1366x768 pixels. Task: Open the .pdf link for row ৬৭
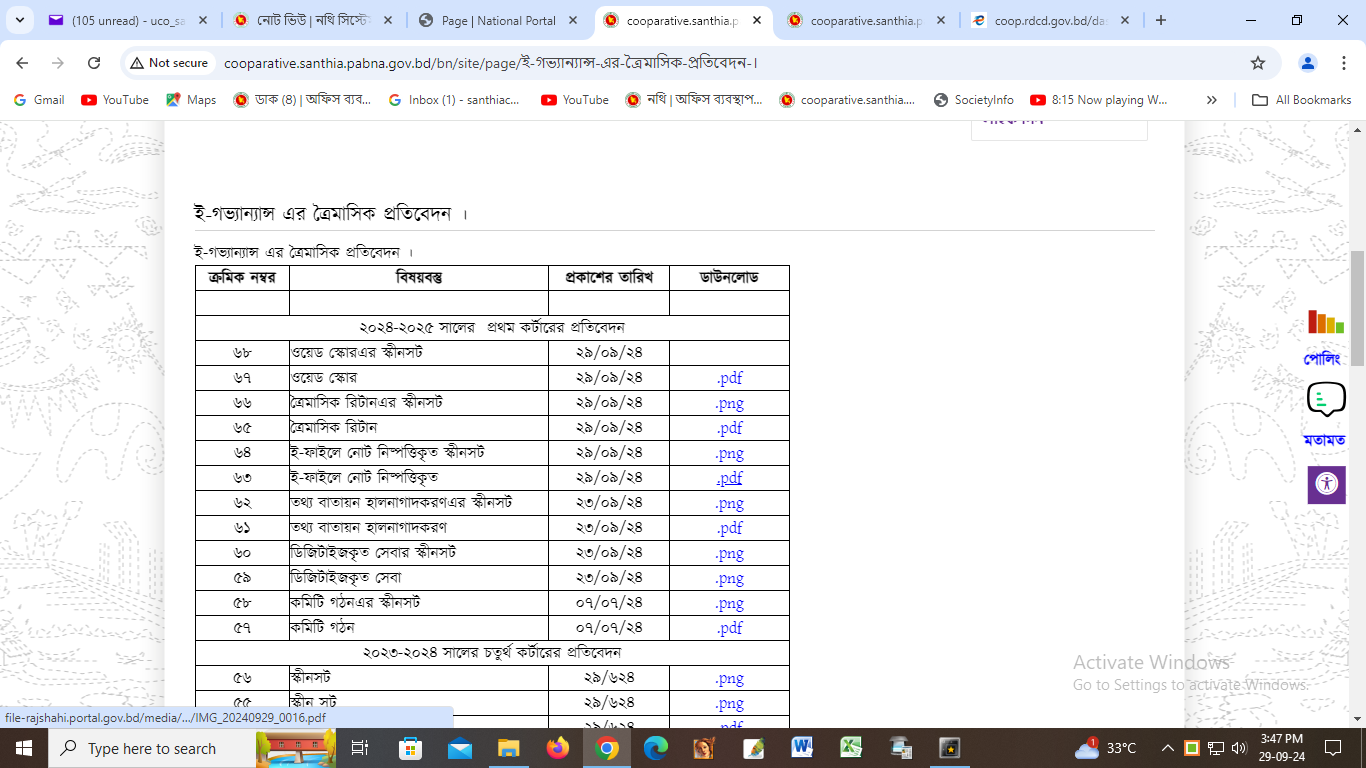729,378
